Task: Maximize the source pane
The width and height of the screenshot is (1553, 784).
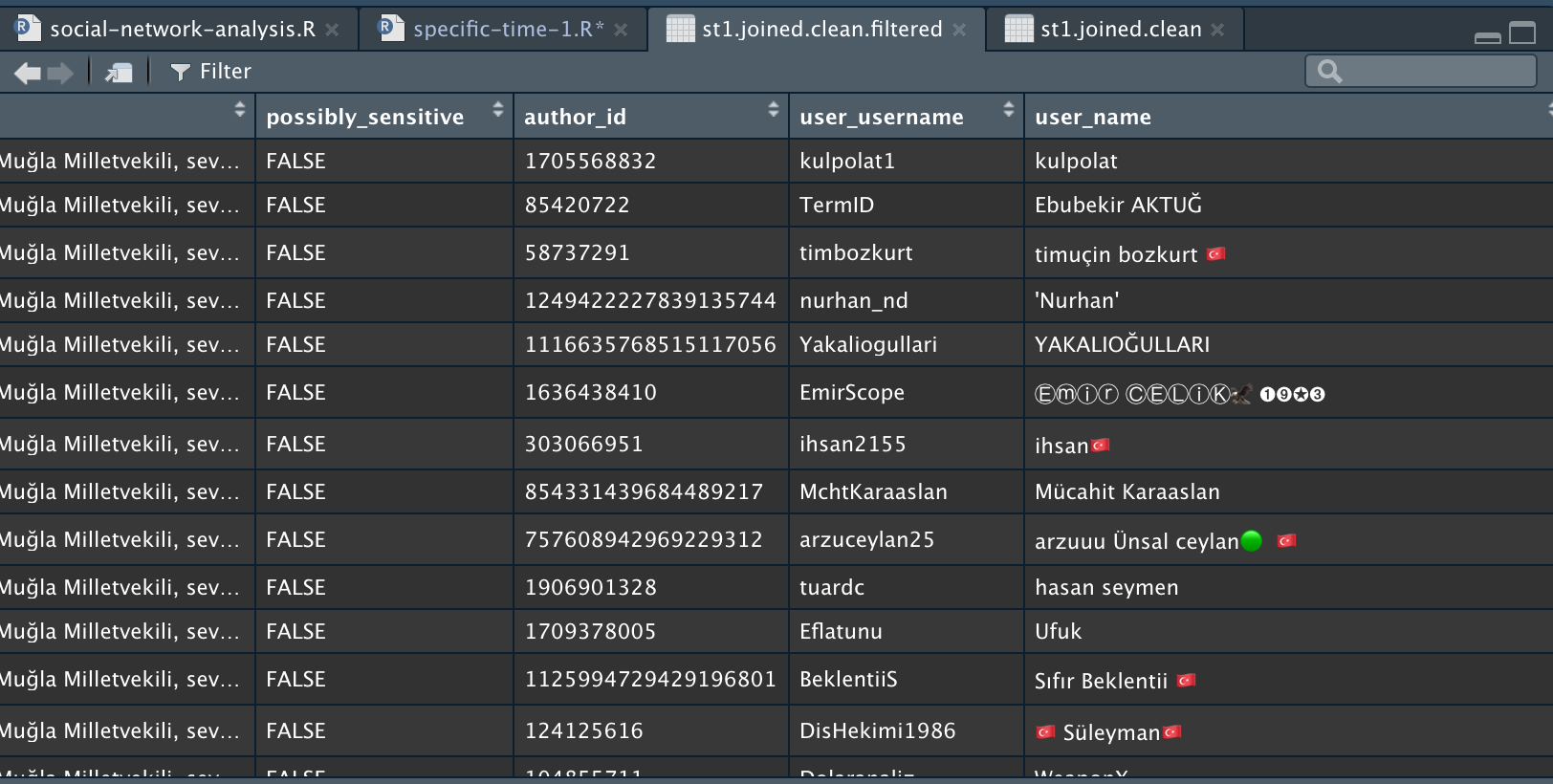Action: pyautogui.click(x=1522, y=33)
